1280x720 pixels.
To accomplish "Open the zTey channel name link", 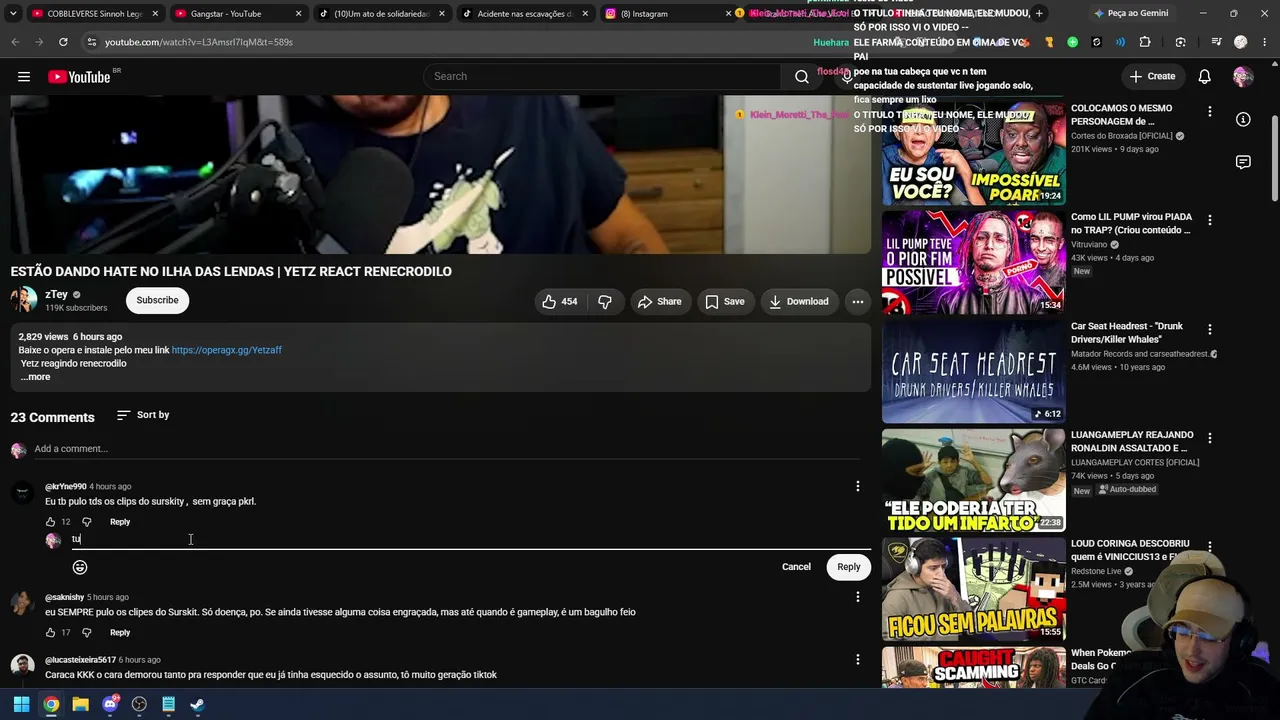I will coord(56,295).
